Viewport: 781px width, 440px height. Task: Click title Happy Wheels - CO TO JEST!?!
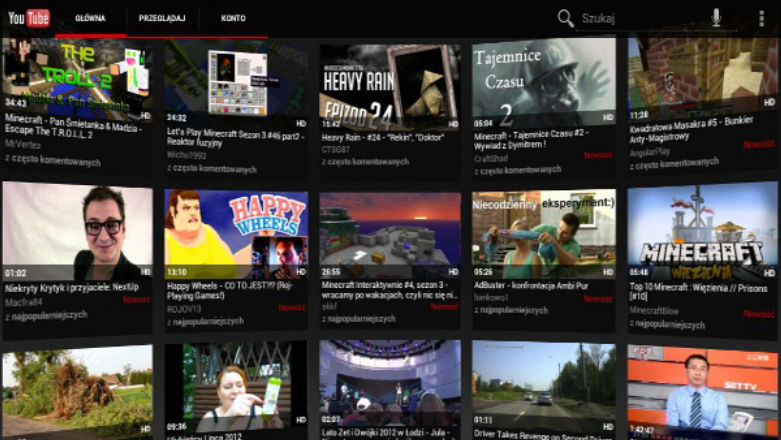[230, 291]
